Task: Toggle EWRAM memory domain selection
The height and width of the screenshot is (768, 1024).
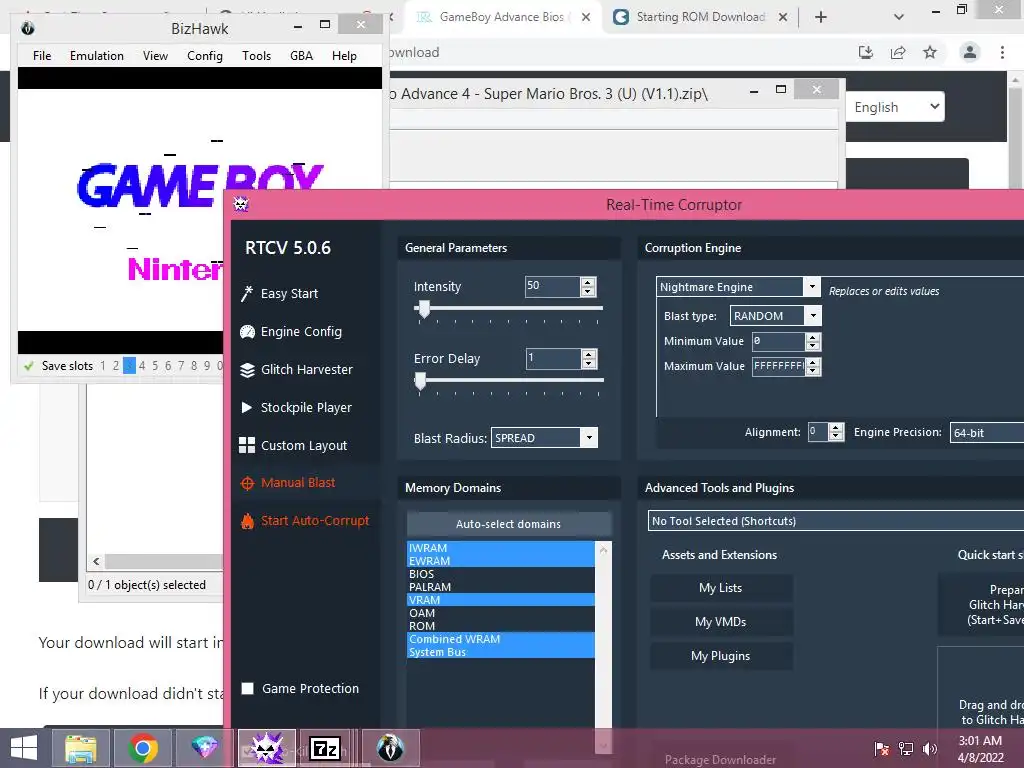Action: pos(500,560)
